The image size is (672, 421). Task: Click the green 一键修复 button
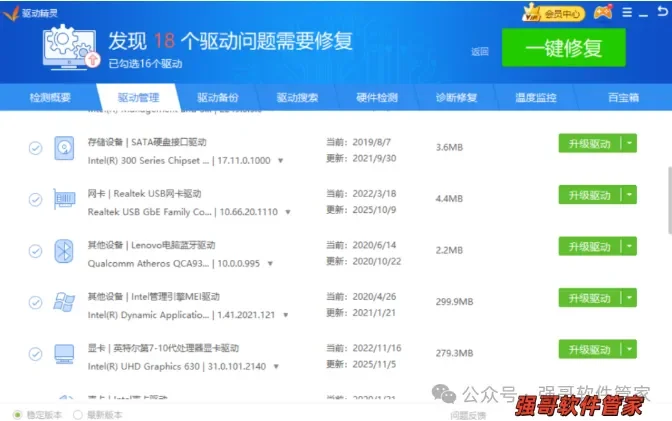click(x=564, y=48)
